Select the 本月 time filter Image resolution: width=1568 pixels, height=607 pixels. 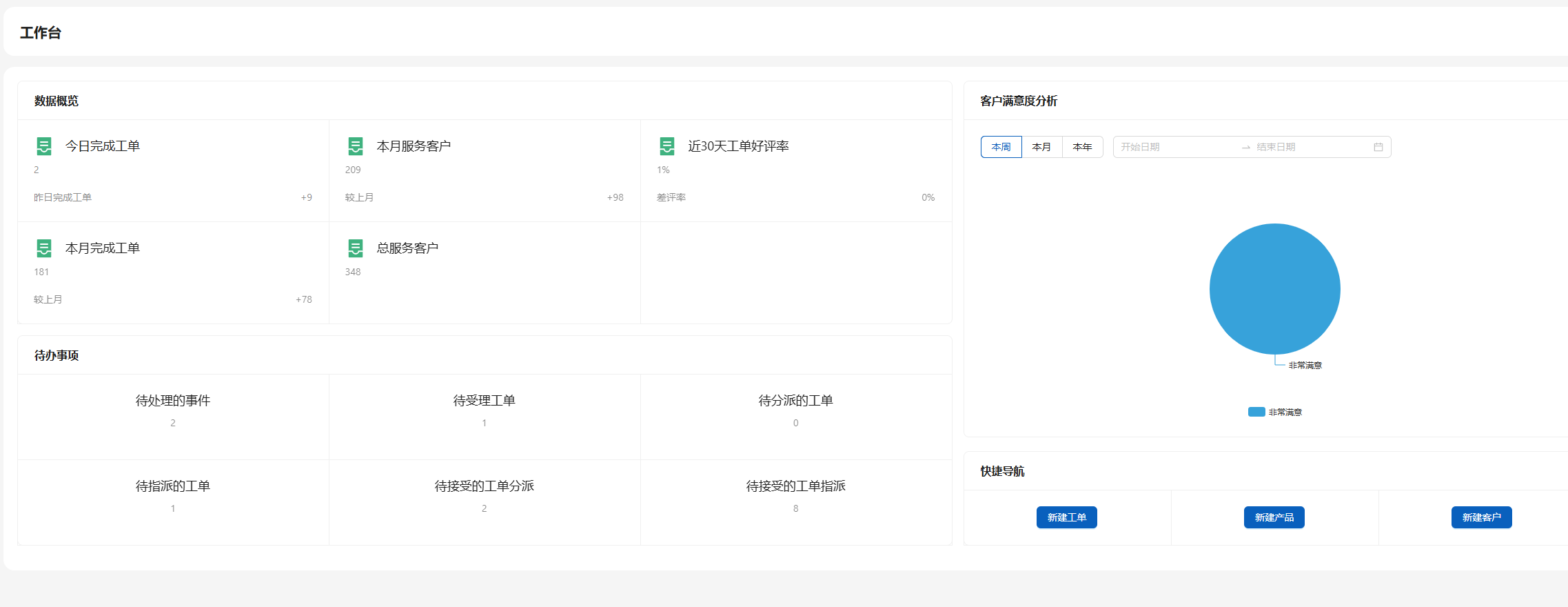point(1041,147)
